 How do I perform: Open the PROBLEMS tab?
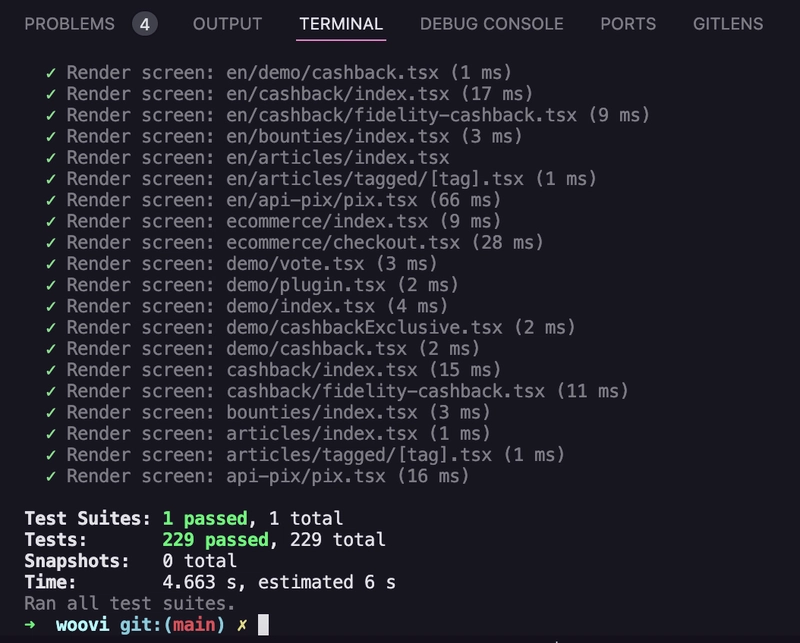pos(69,24)
